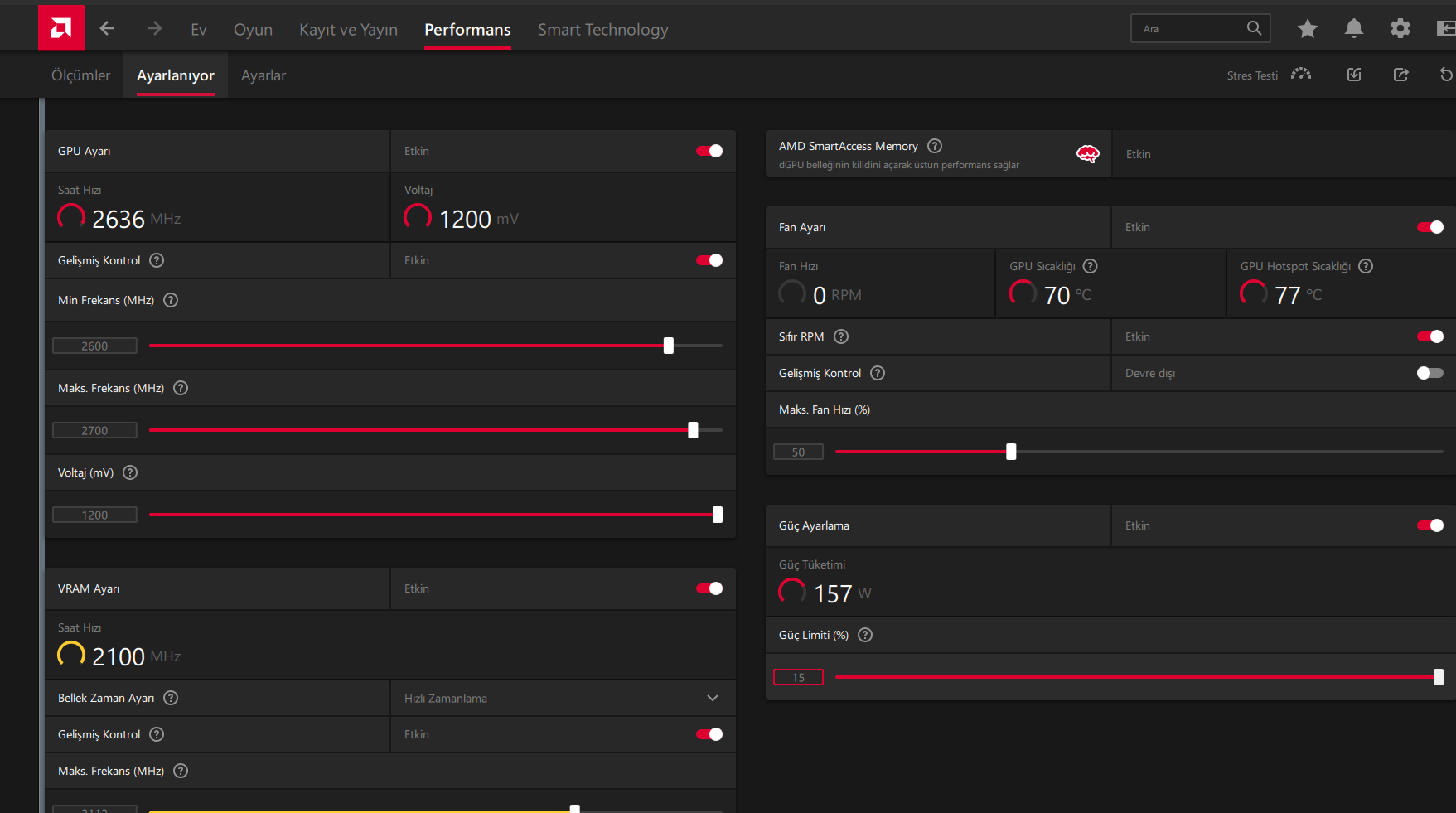Click the export profile share icon
1456x813 pixels.
pos(1401,75)
